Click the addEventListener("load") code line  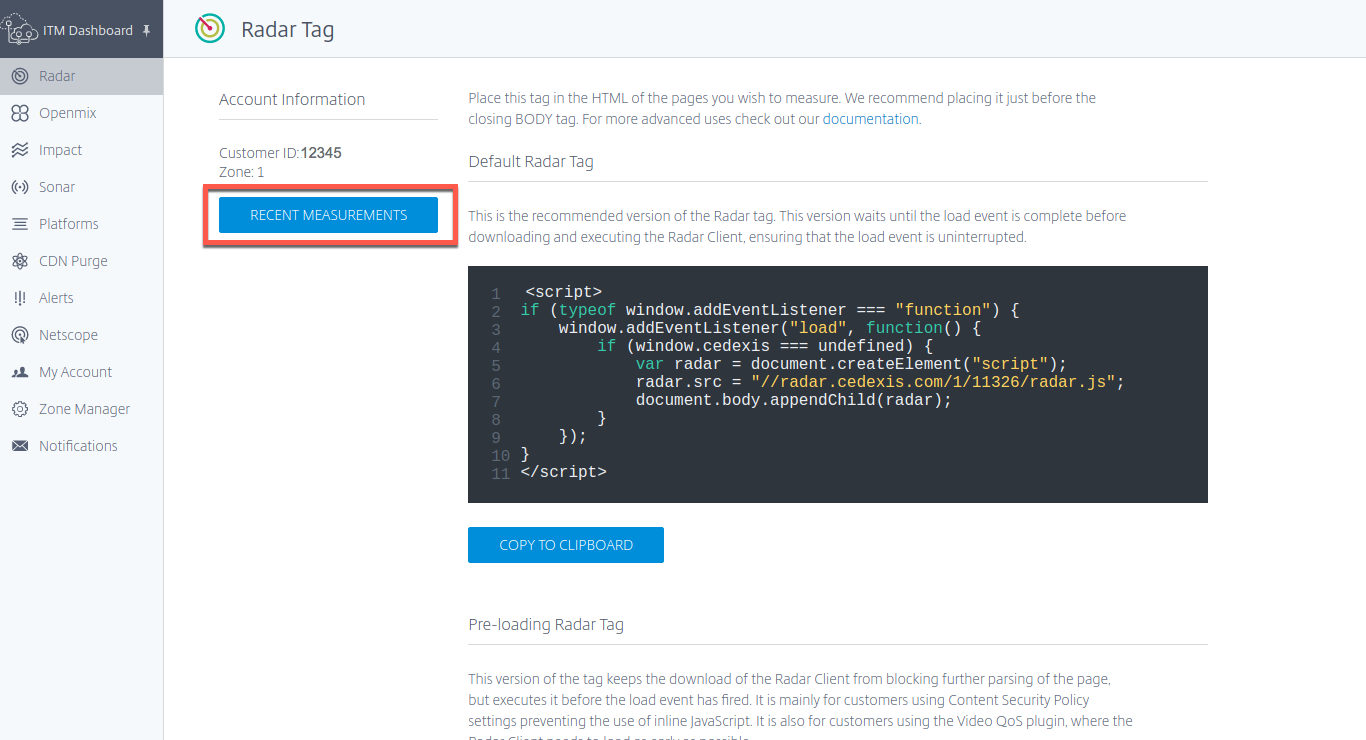(x=771, y=328)
